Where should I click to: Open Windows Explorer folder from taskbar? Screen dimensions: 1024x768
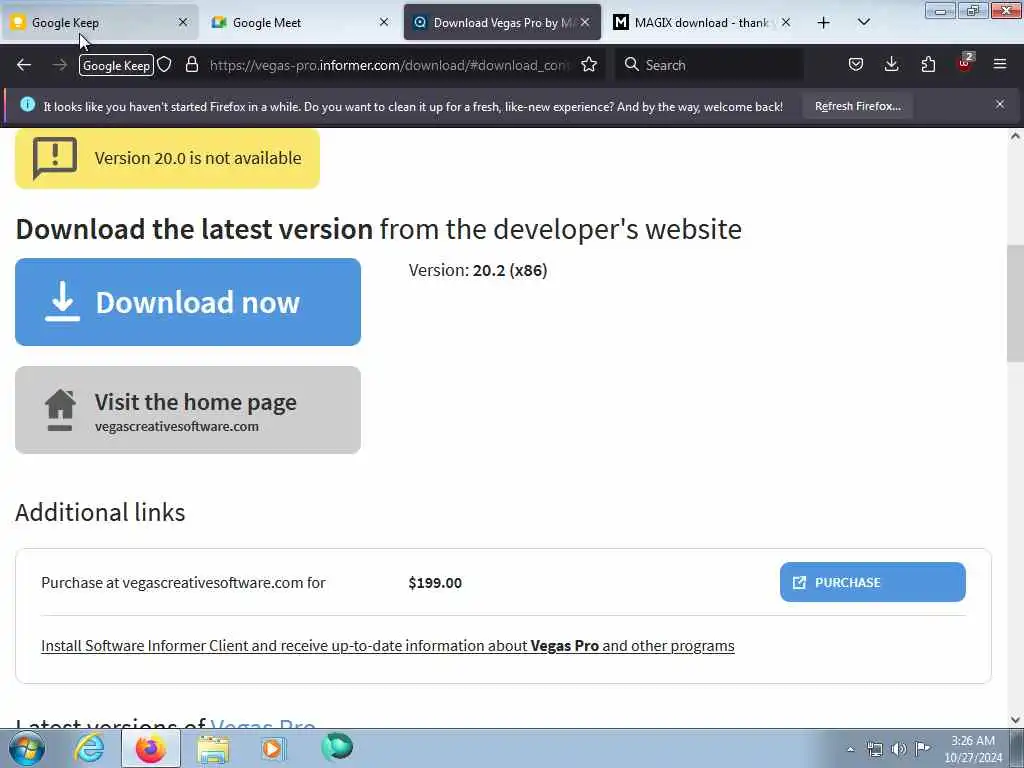(x=213, y=749)
